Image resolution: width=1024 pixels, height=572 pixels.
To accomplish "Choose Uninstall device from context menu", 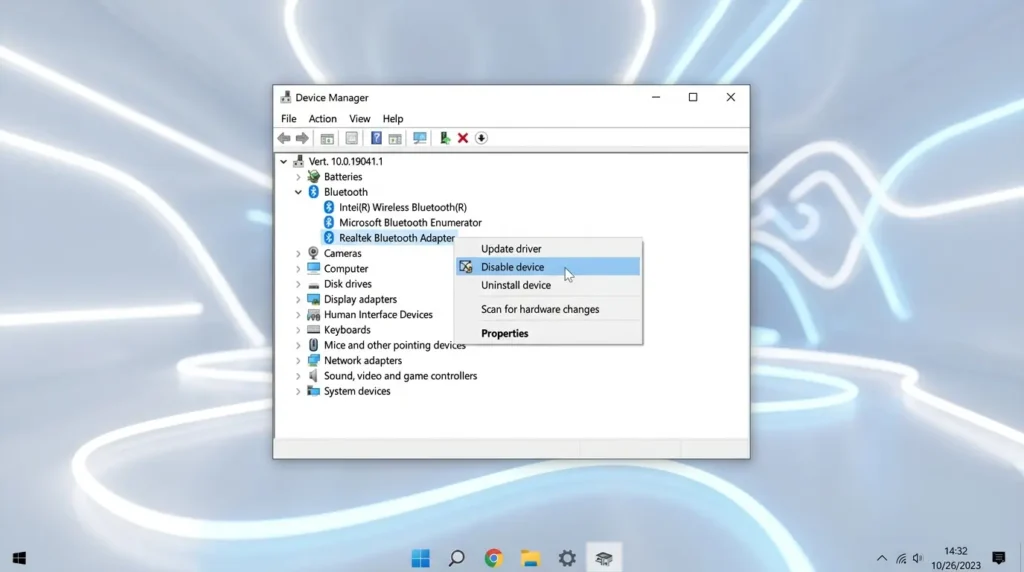I will tap(548, 285).
